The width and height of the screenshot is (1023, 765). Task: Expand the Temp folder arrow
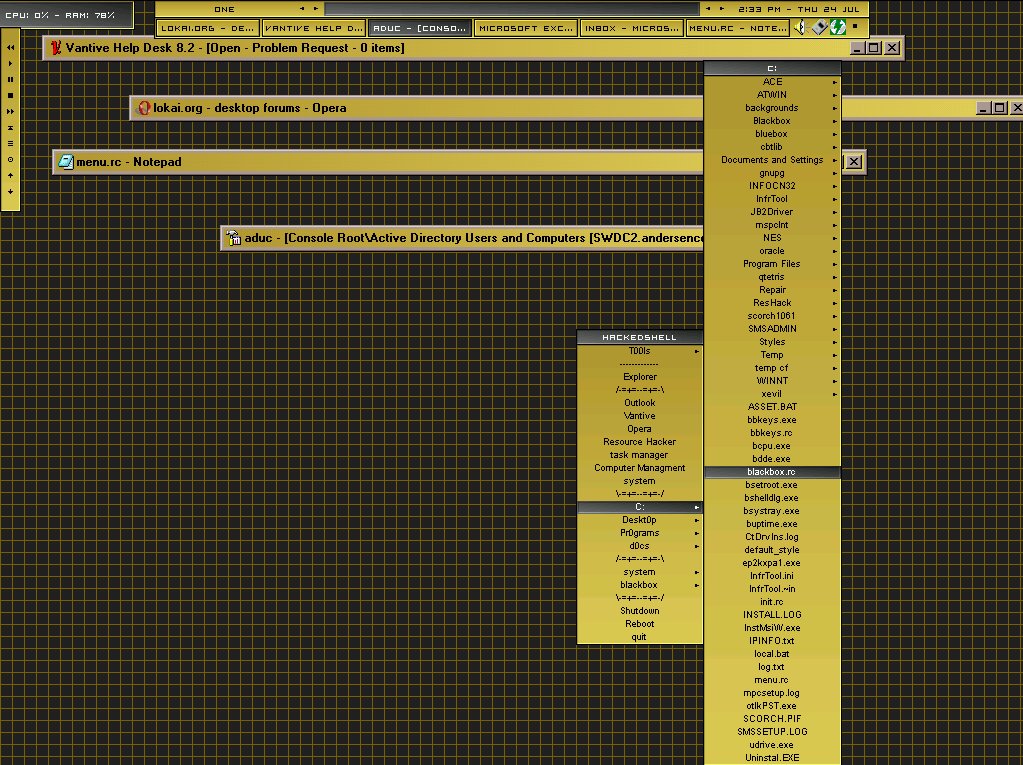pos(834,355)
